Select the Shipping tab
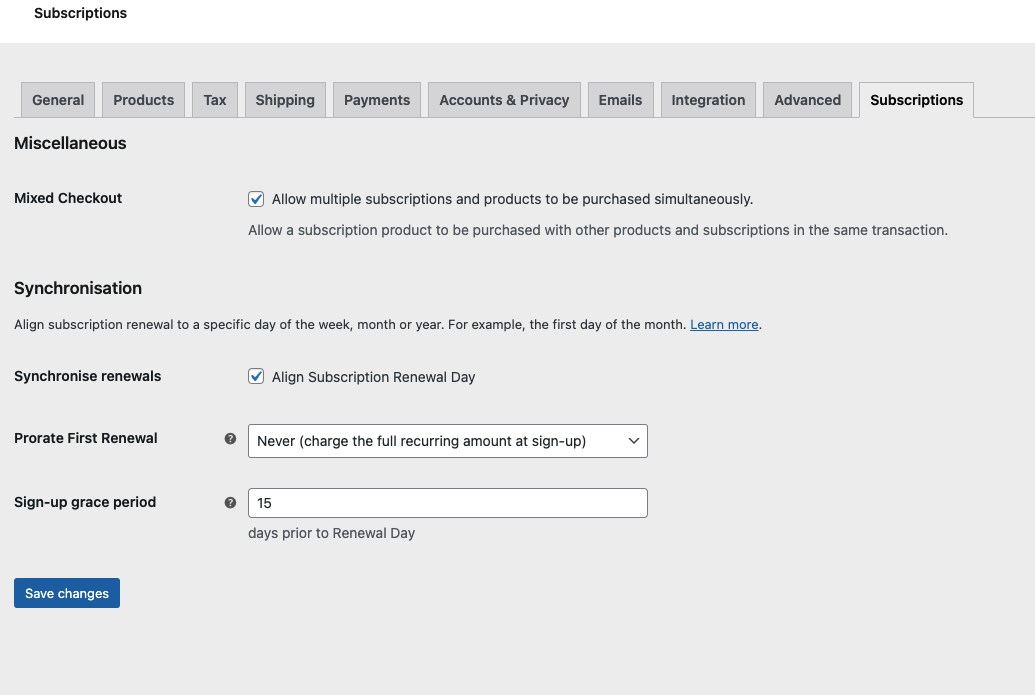Screen dimensions: 1035x695 coord(285,100)
